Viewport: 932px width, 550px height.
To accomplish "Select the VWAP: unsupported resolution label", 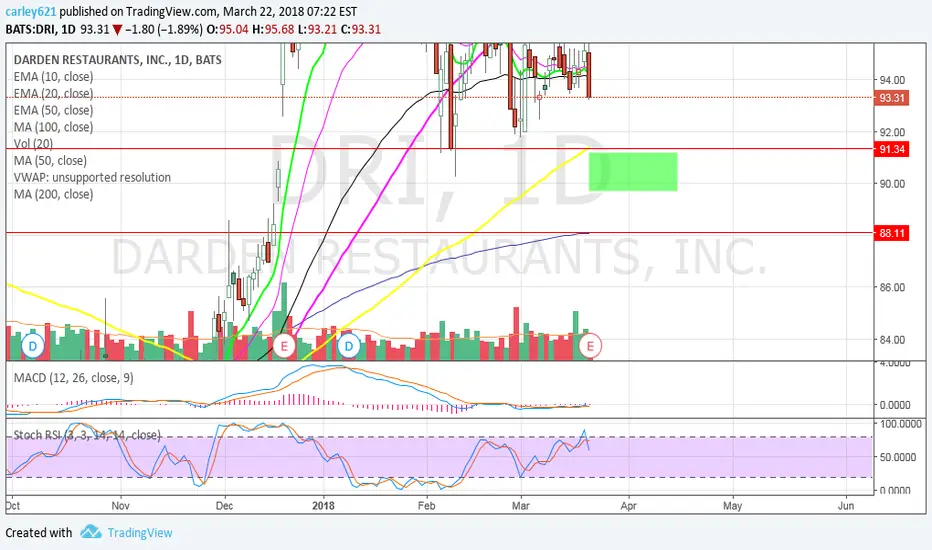I will pos(92,177).
